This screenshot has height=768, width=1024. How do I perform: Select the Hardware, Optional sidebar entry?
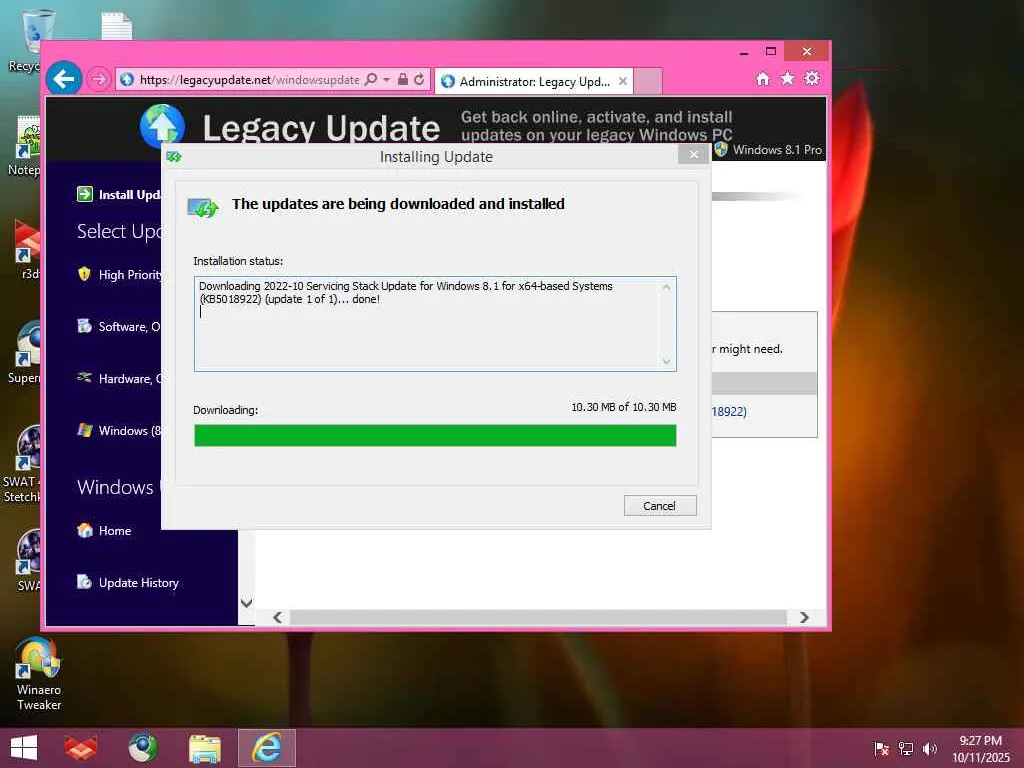coord(119,378)
